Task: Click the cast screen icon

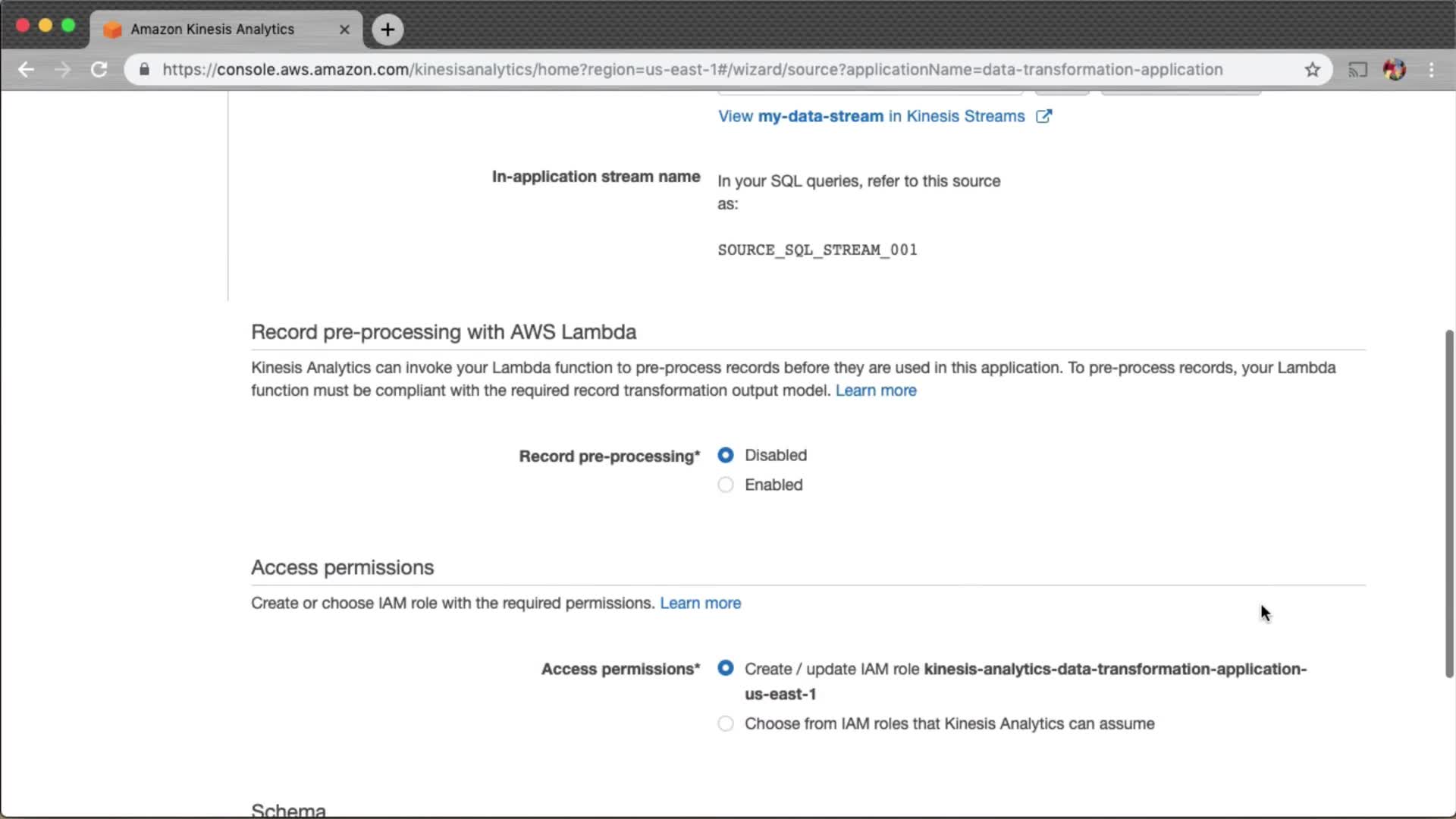Action: pos(1357,70)
